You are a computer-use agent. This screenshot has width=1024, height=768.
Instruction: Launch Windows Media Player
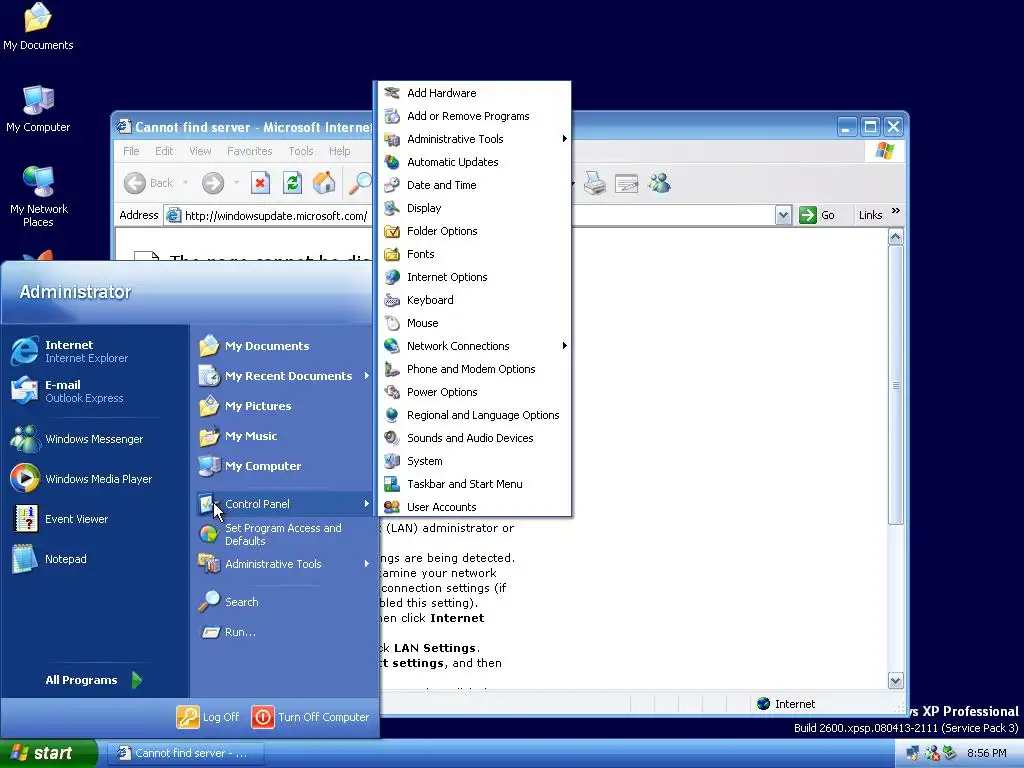tap(95, 479)
